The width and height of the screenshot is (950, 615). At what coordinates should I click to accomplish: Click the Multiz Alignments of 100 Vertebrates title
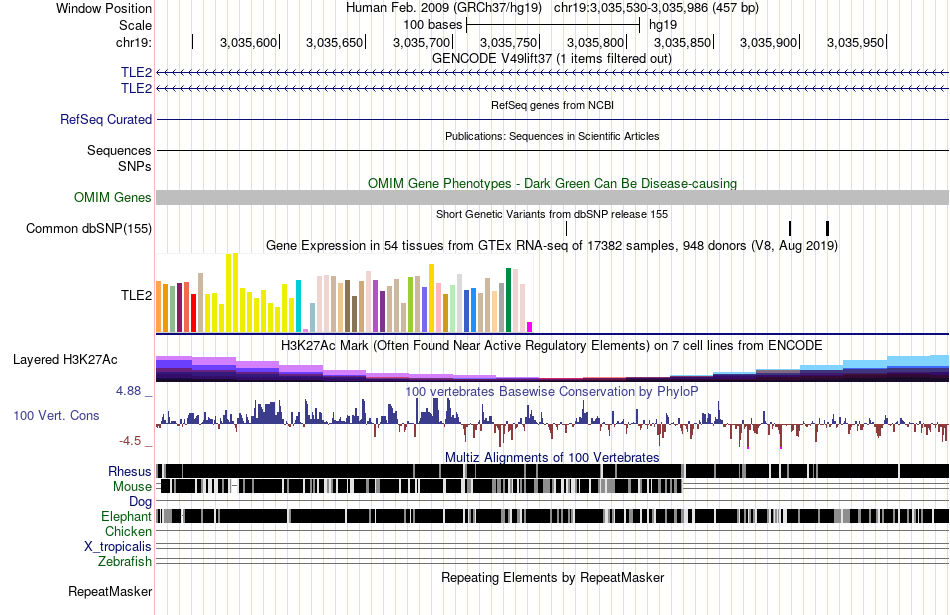552,457
